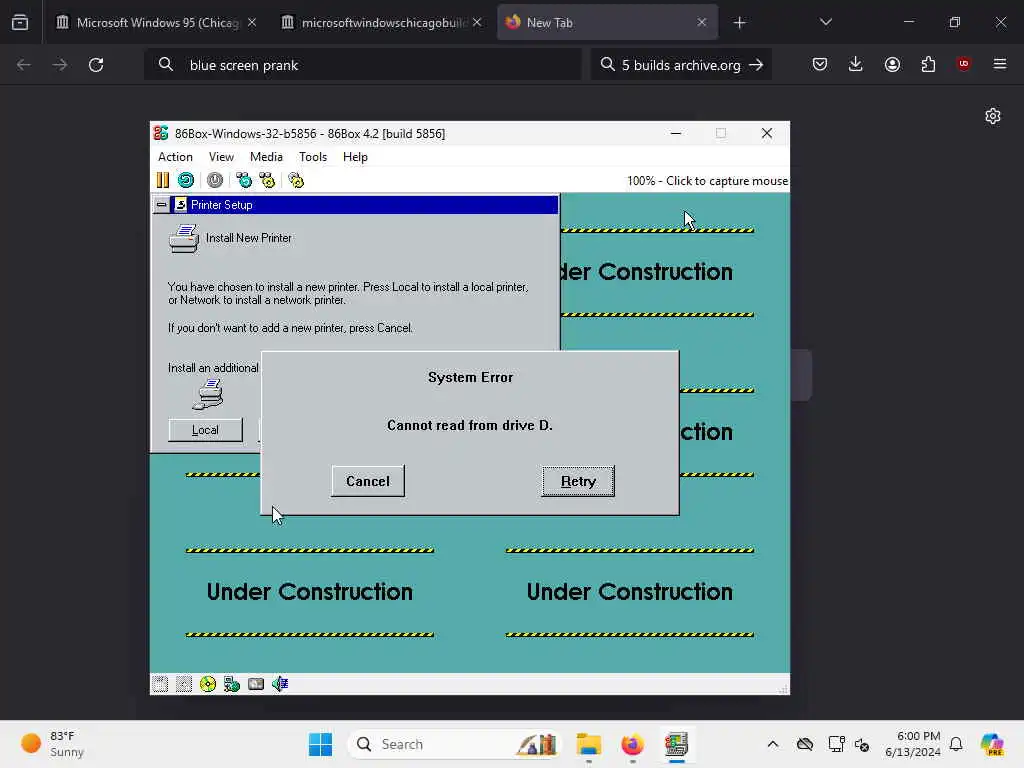The height and width of the screenshot is (768, 1024).
Task: Click the browser back arrow
Action: pos(24,65)
